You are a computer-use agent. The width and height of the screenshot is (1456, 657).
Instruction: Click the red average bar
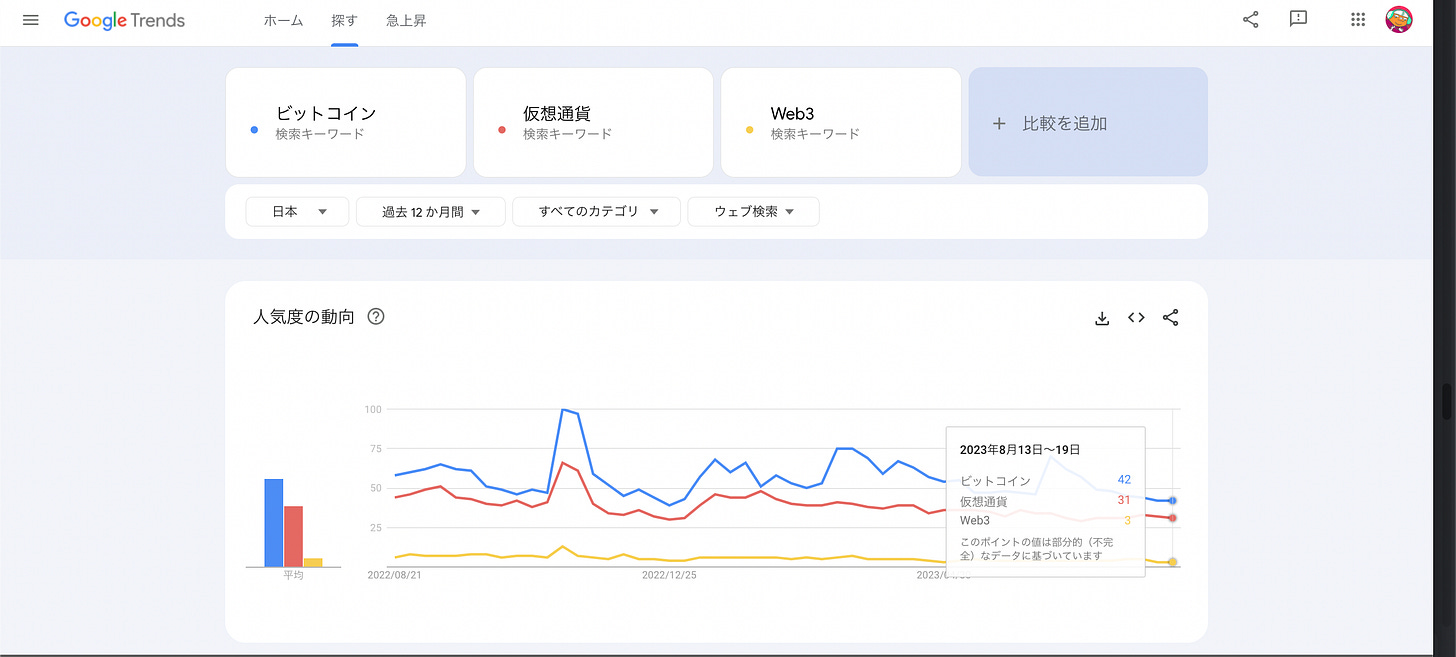click(293, 537)
